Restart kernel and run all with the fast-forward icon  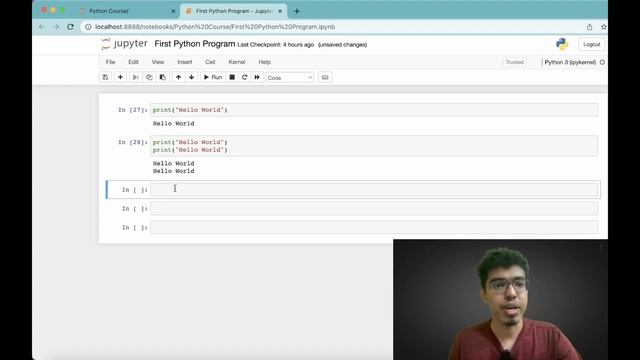tap(257, 77)
